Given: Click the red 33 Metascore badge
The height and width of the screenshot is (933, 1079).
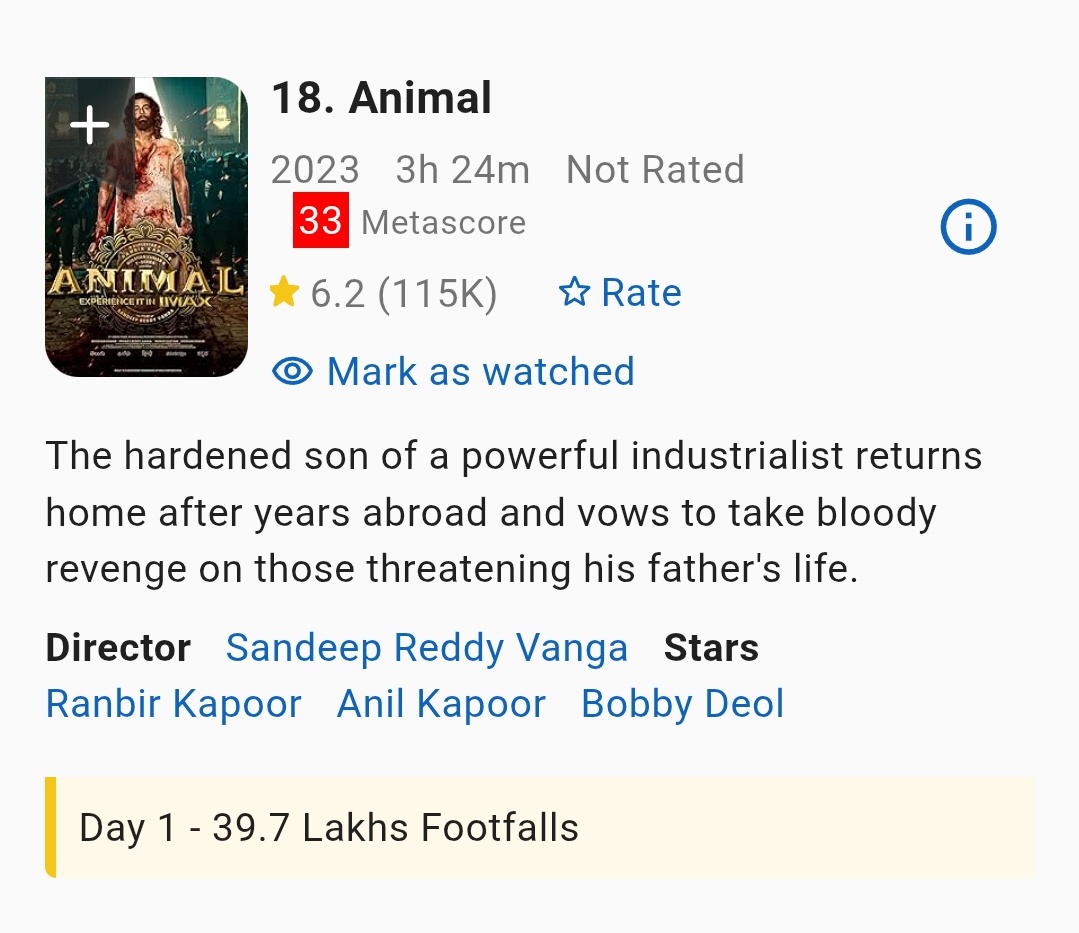Looking at the screenshot, I should (x=320, y=221).
